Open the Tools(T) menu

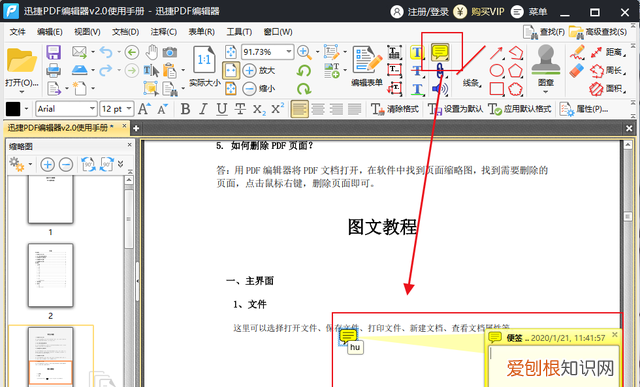pyautogui.click(x=239, y=32)
